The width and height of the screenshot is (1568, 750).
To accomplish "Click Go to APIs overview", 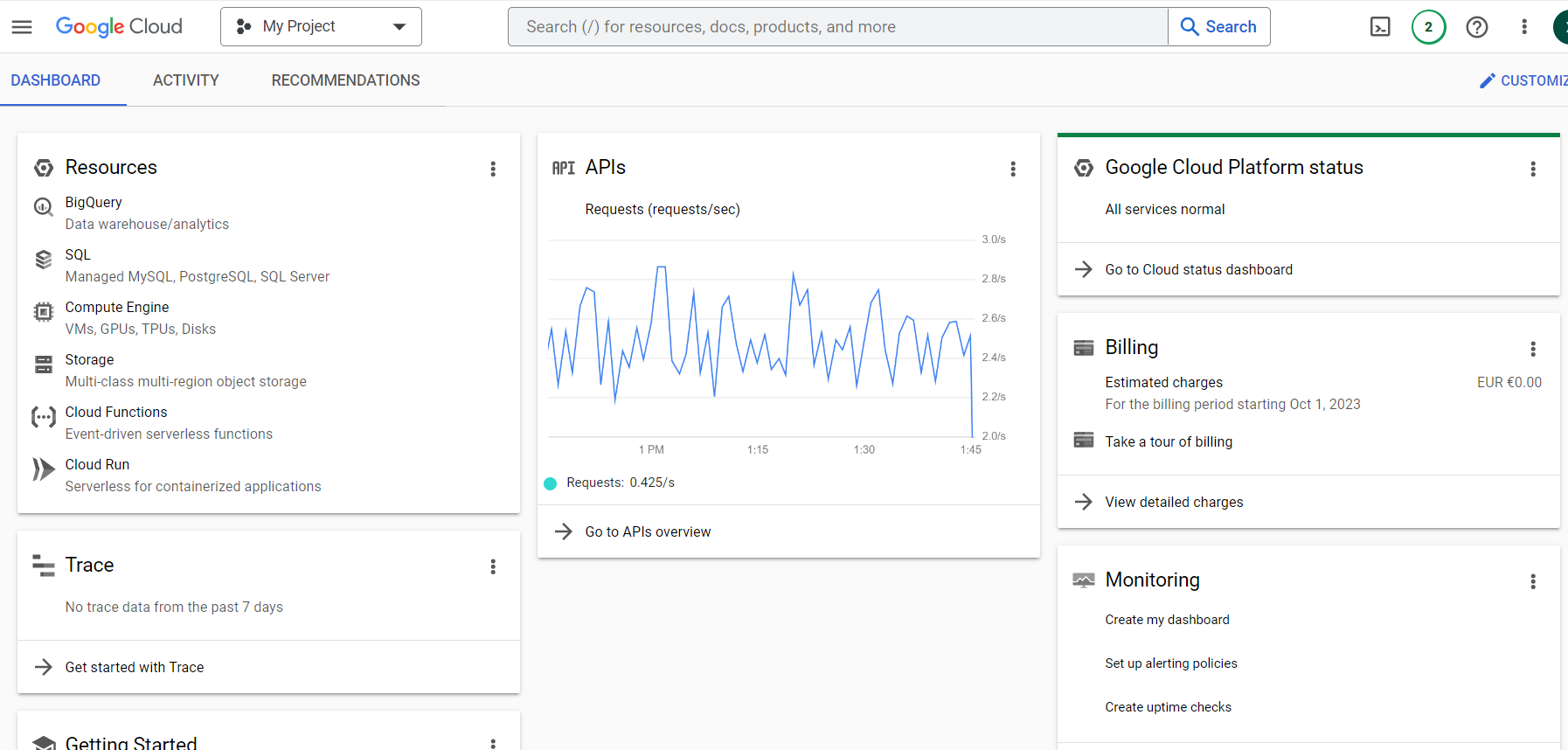I will pyautogui.click(x=648, y=531).
